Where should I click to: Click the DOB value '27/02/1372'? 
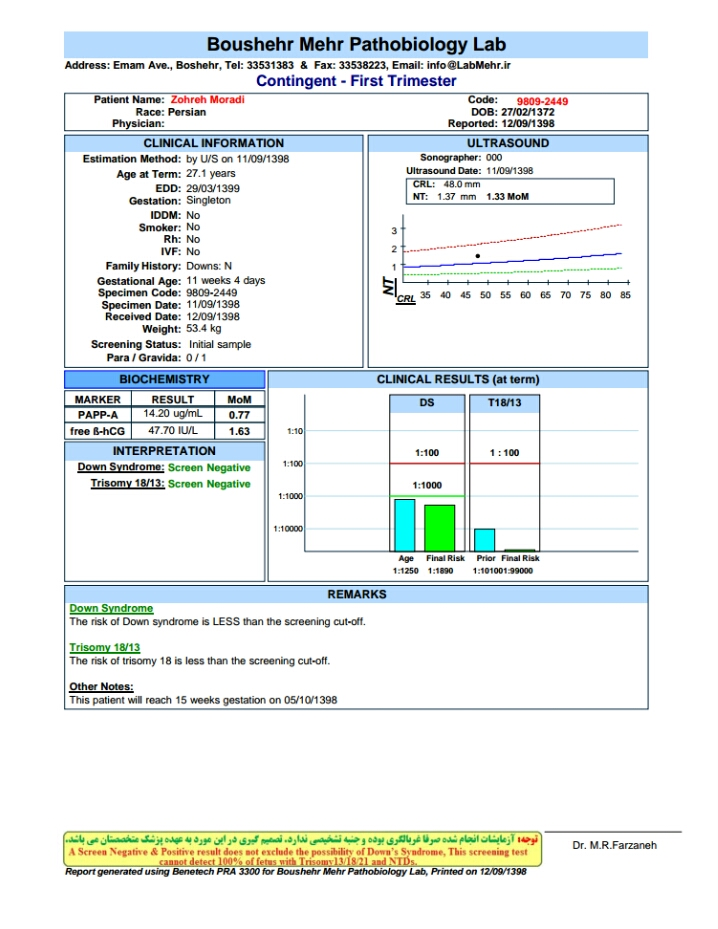click(x=528, y=112)
